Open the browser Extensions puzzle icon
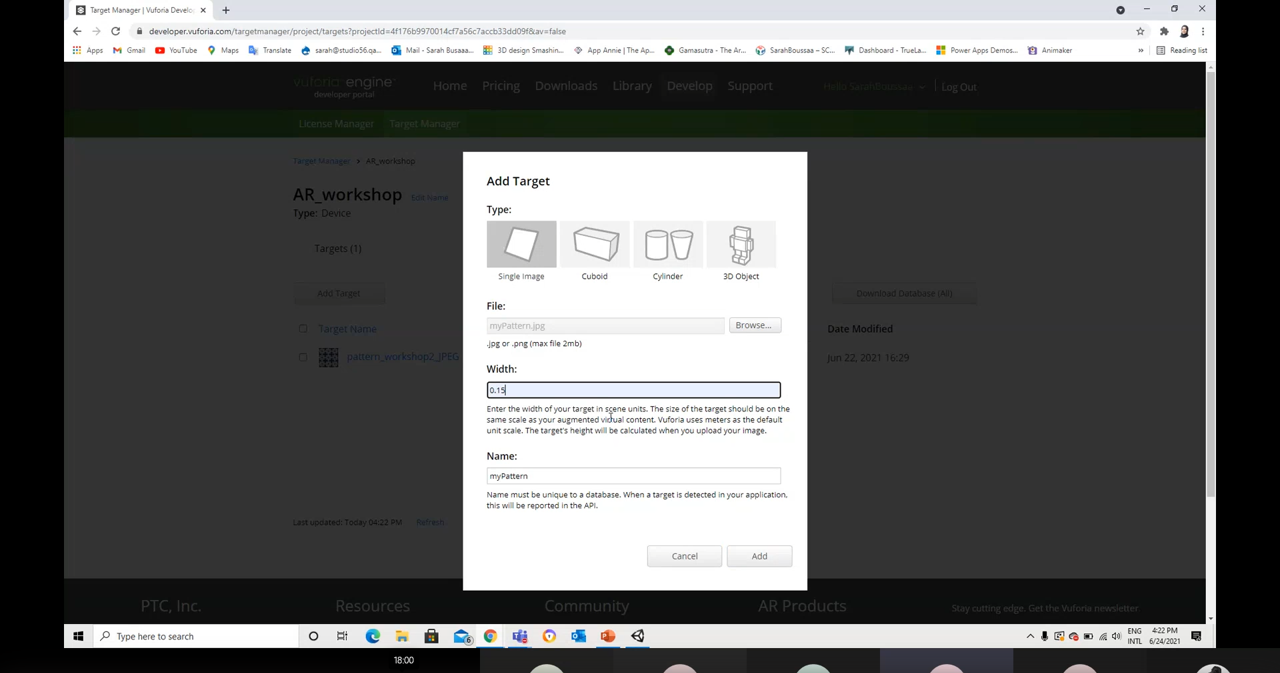Image resolution: width=1280 pixels, height=673 pixels. pyautogui.click(x=1164, y=31)
